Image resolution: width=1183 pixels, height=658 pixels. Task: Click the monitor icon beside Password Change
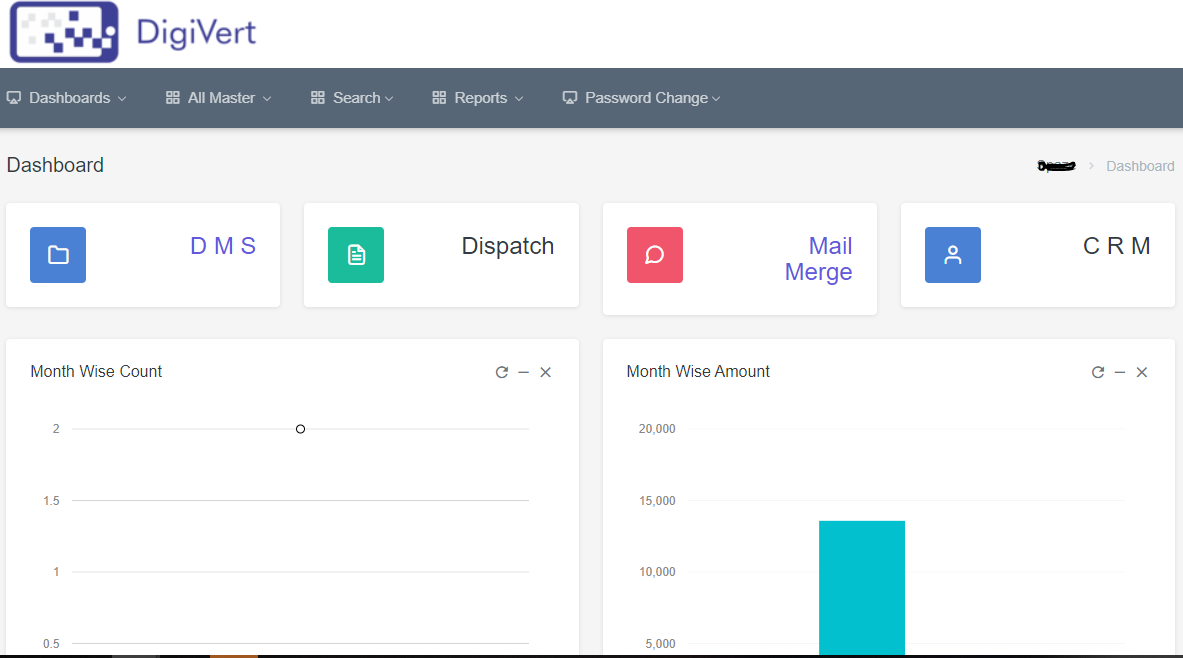[570, 98]
